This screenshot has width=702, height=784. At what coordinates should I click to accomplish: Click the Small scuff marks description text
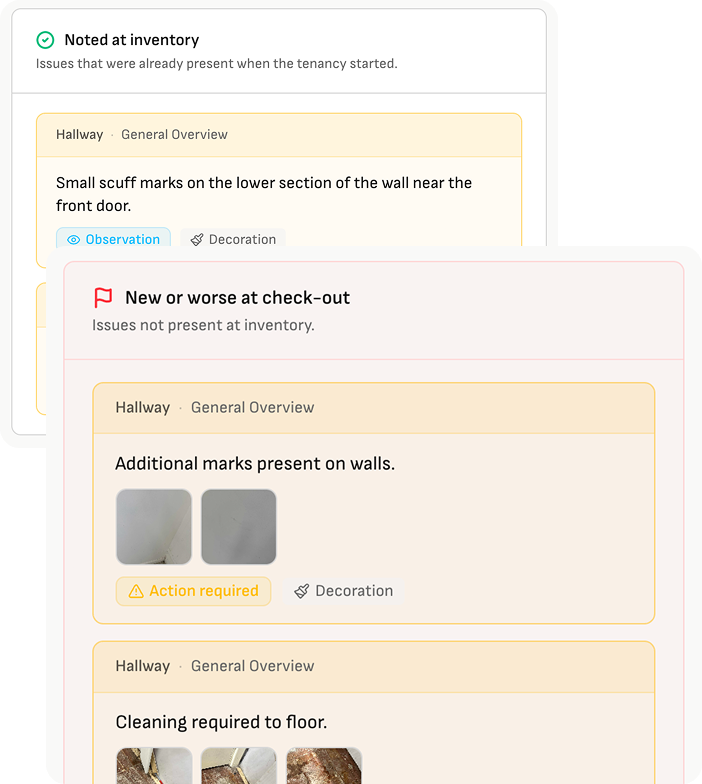click(264, 194)
